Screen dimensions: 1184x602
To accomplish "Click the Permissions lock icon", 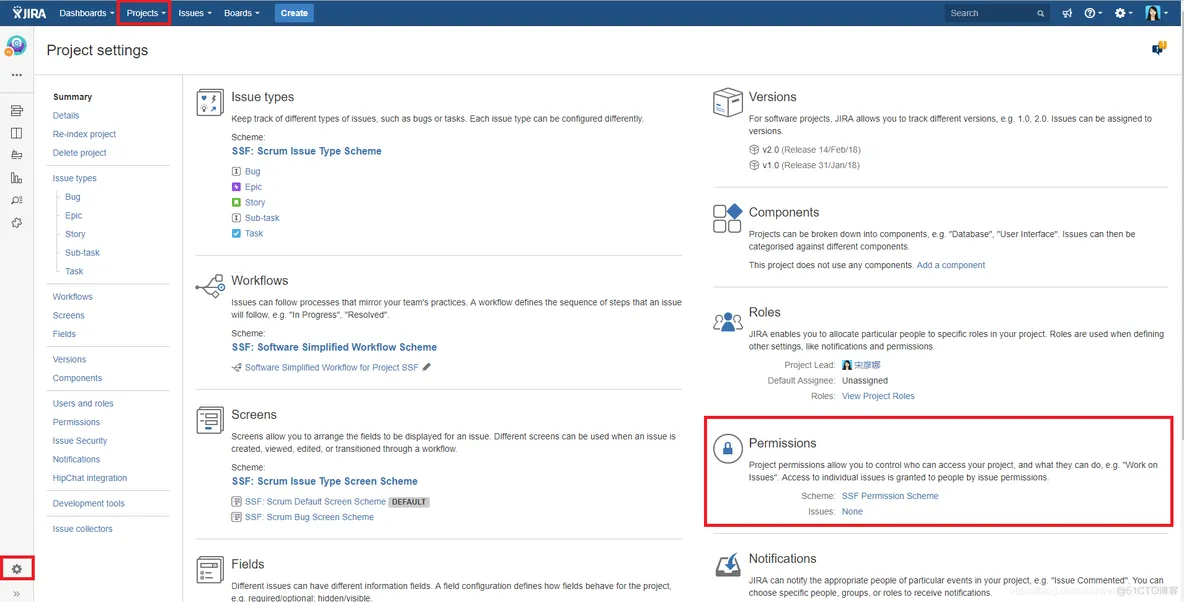I will click(x=727, y=449).
